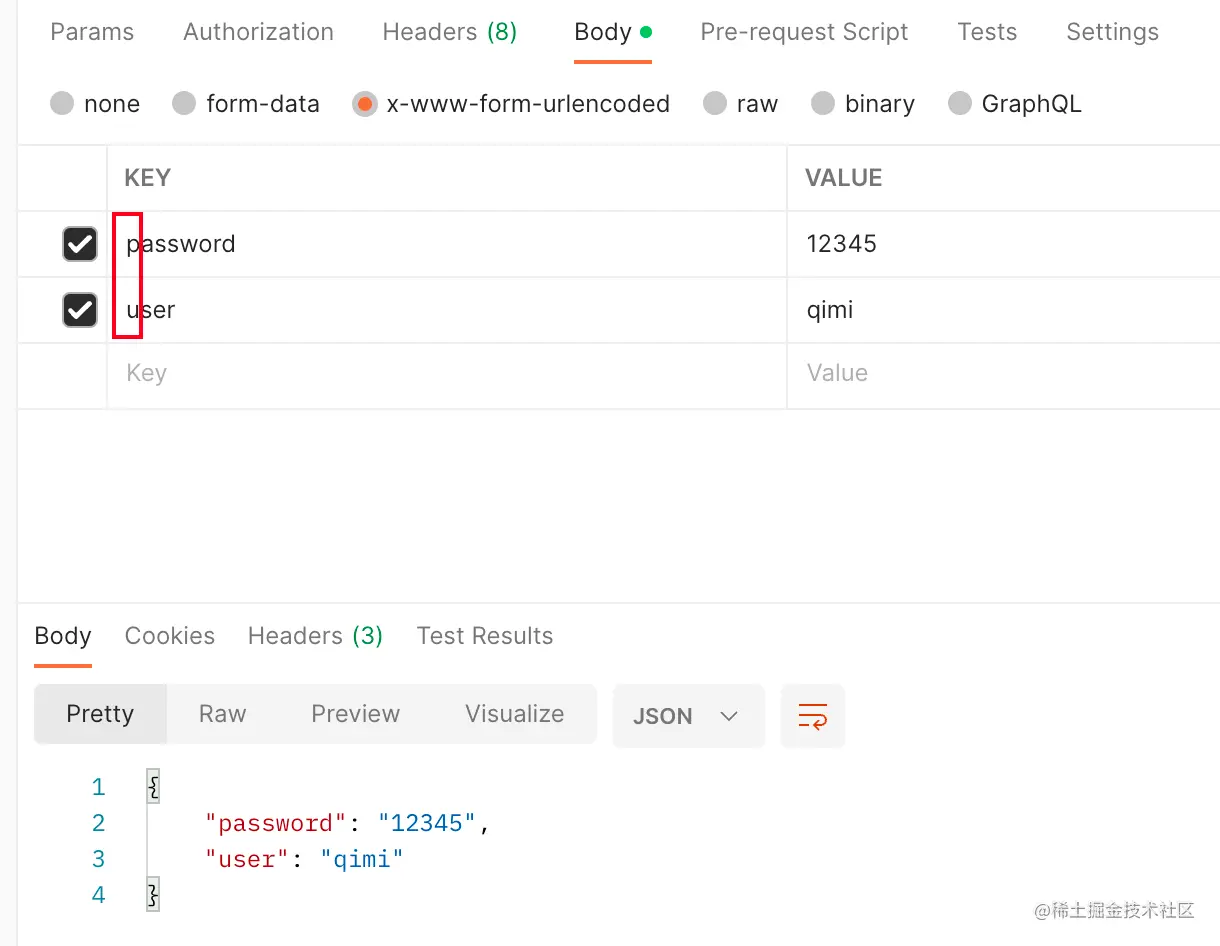Show the Test Results tab
Viewport: 1220px width, 946px height.
point(485,636)
